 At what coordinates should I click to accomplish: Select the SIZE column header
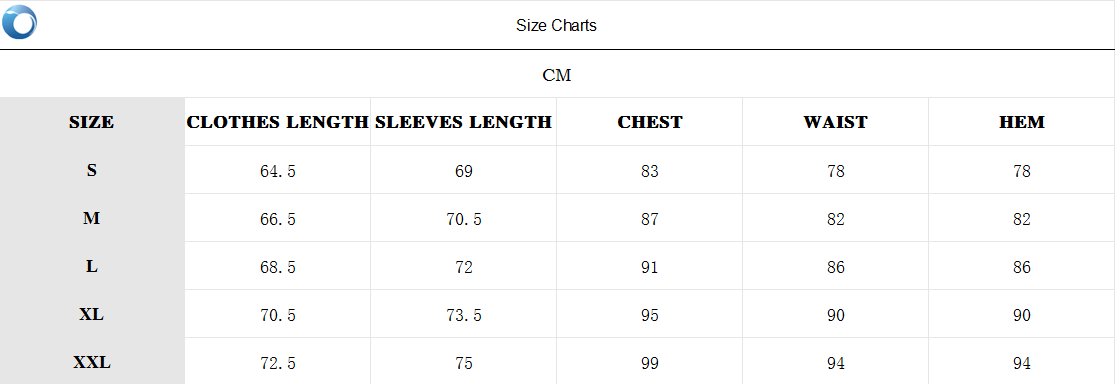[92, 122]
